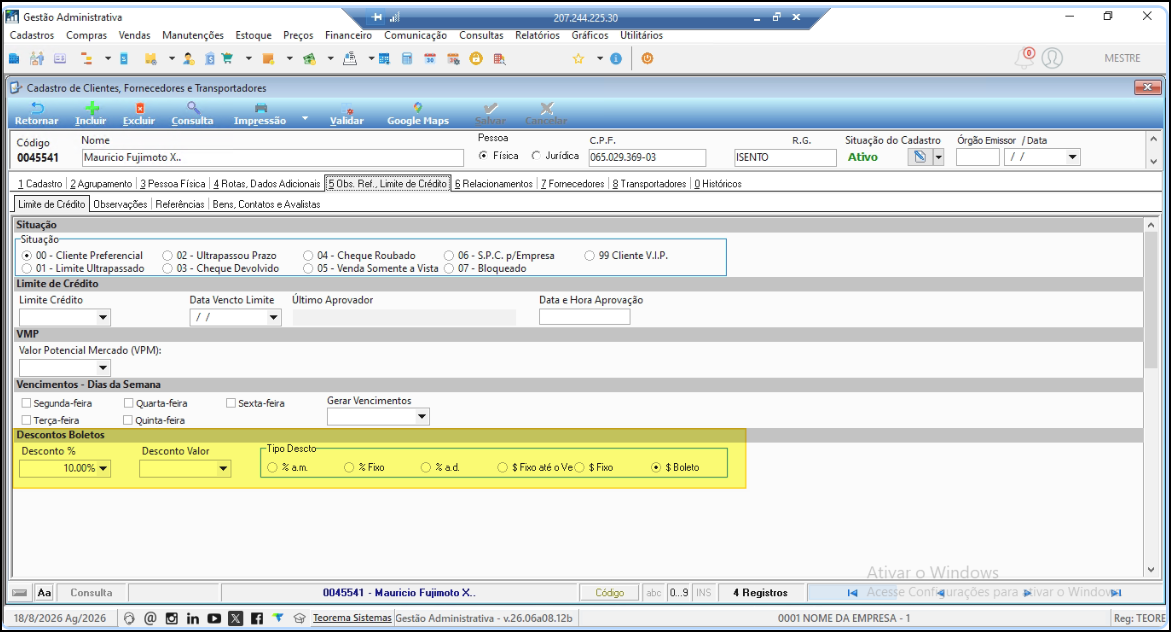Click the Retornar toolbar icon
Viewport: 1171px width, 632px height.
36,114
